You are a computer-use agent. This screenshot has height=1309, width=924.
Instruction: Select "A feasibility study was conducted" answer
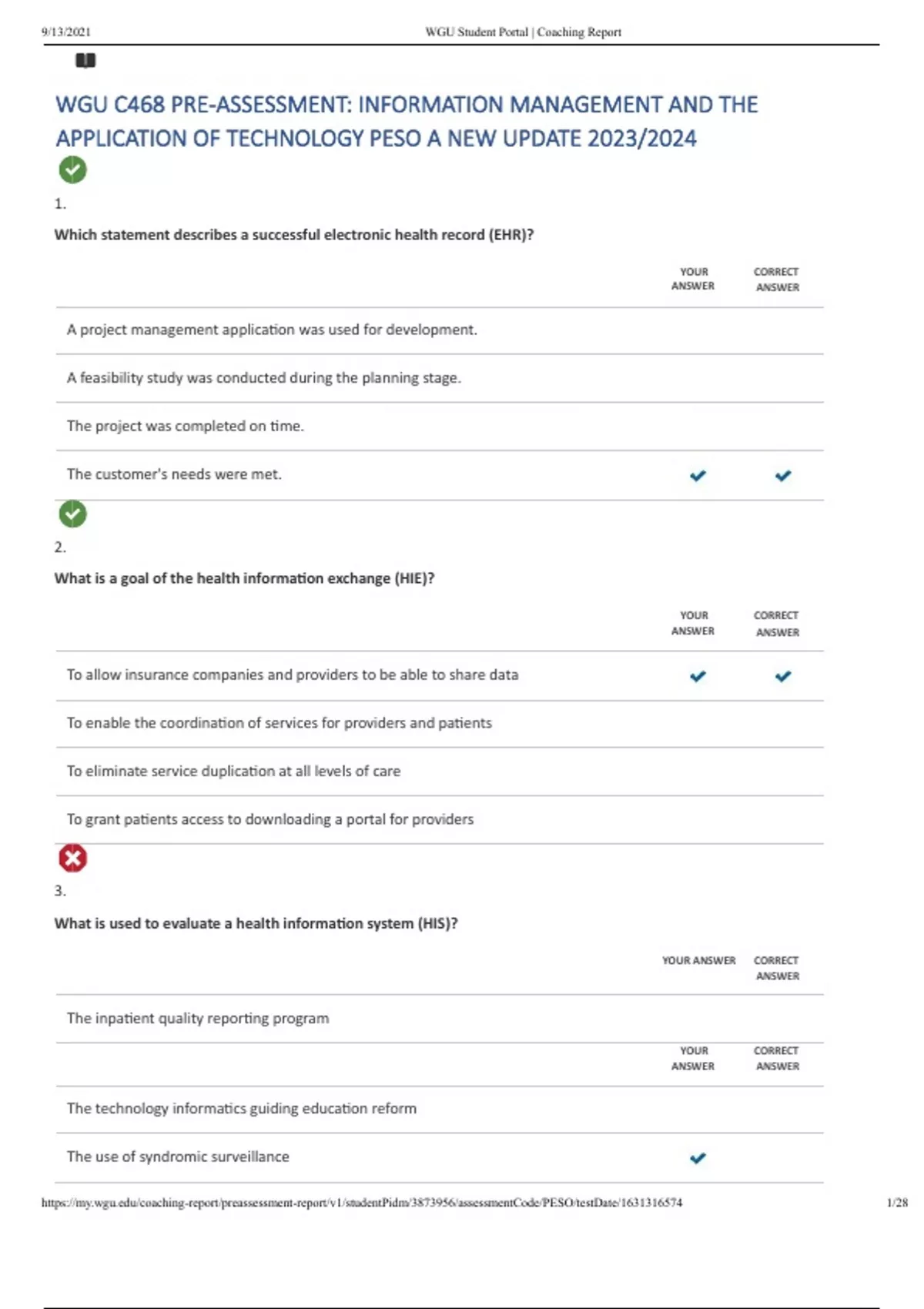click(263, 378)
